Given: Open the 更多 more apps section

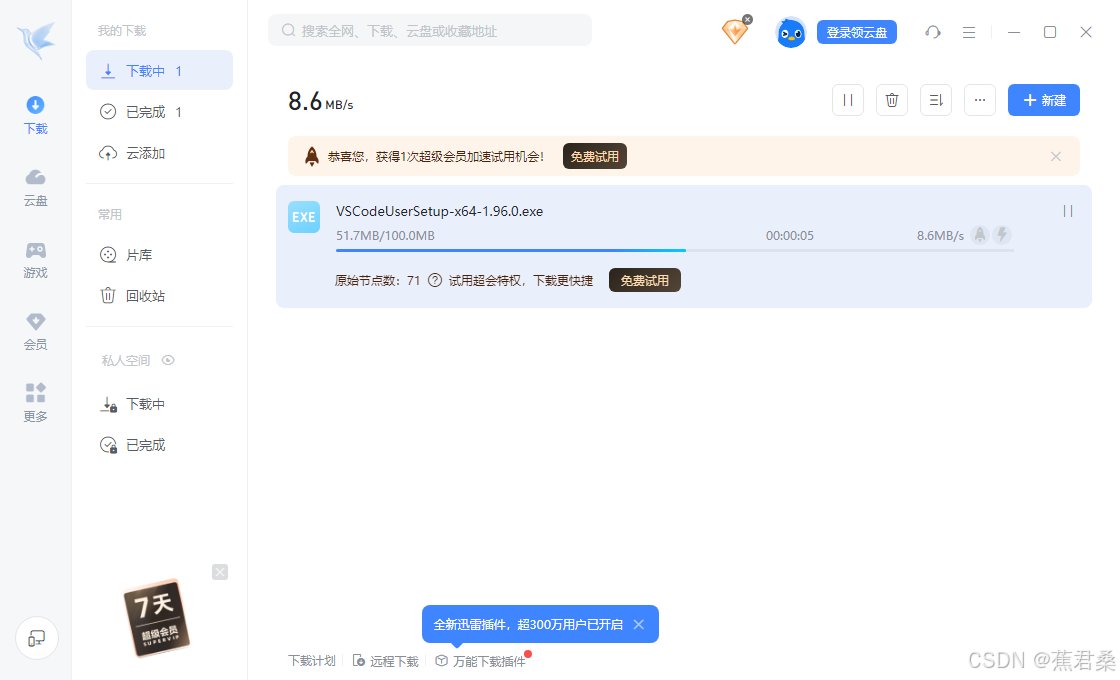Looking at the screenshot, I should tap(36, 403).
